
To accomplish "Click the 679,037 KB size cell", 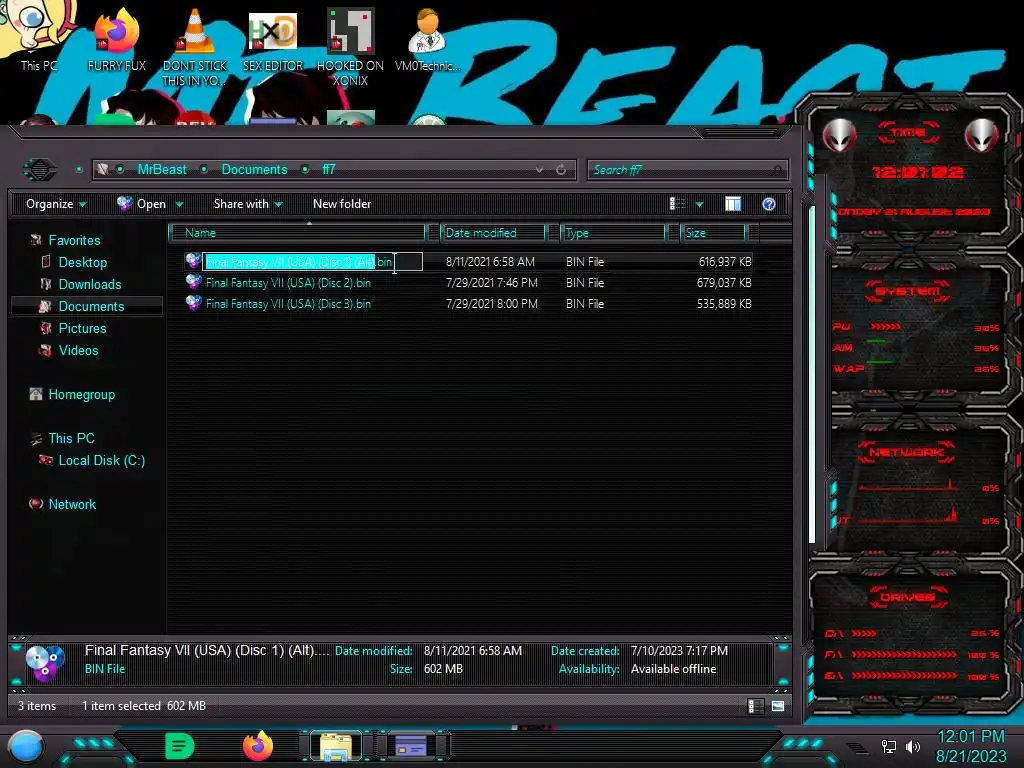I will (724, 283).
